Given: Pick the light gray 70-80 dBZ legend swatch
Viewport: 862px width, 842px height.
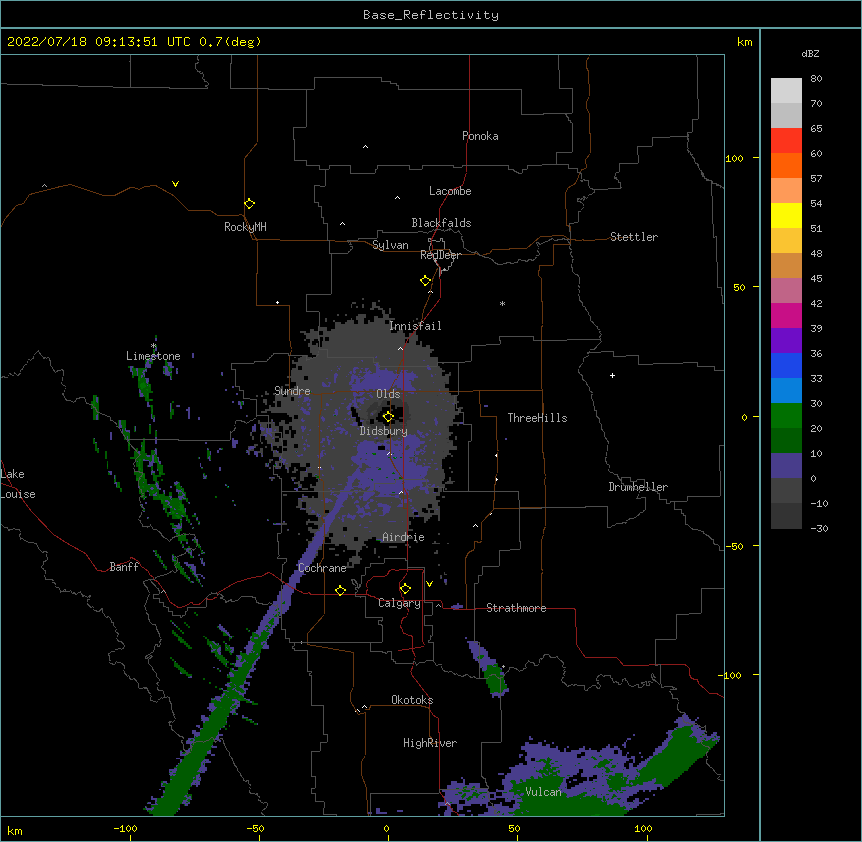Looking at the screenshot, I should (786, 90).
